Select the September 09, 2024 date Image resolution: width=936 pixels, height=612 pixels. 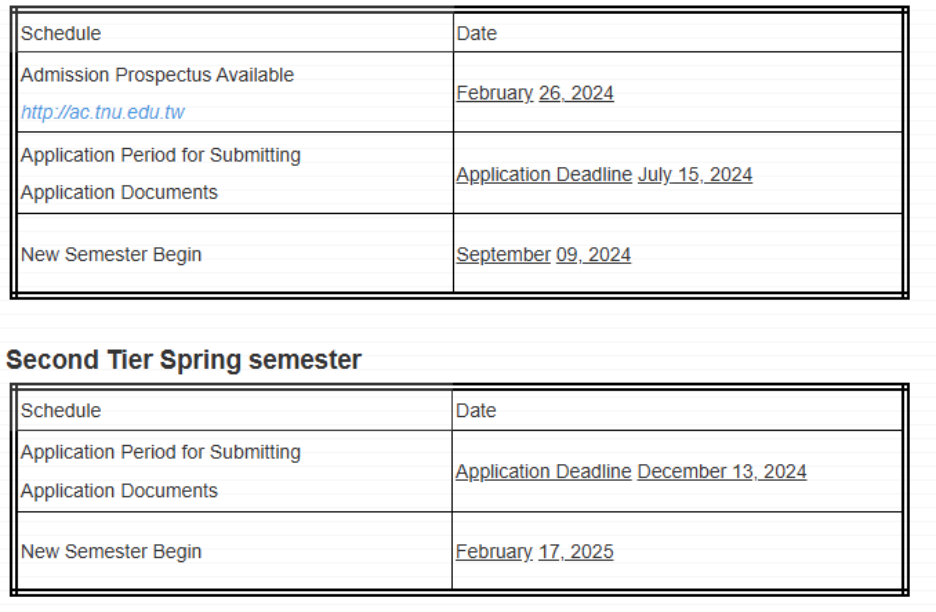click(543, 255)
